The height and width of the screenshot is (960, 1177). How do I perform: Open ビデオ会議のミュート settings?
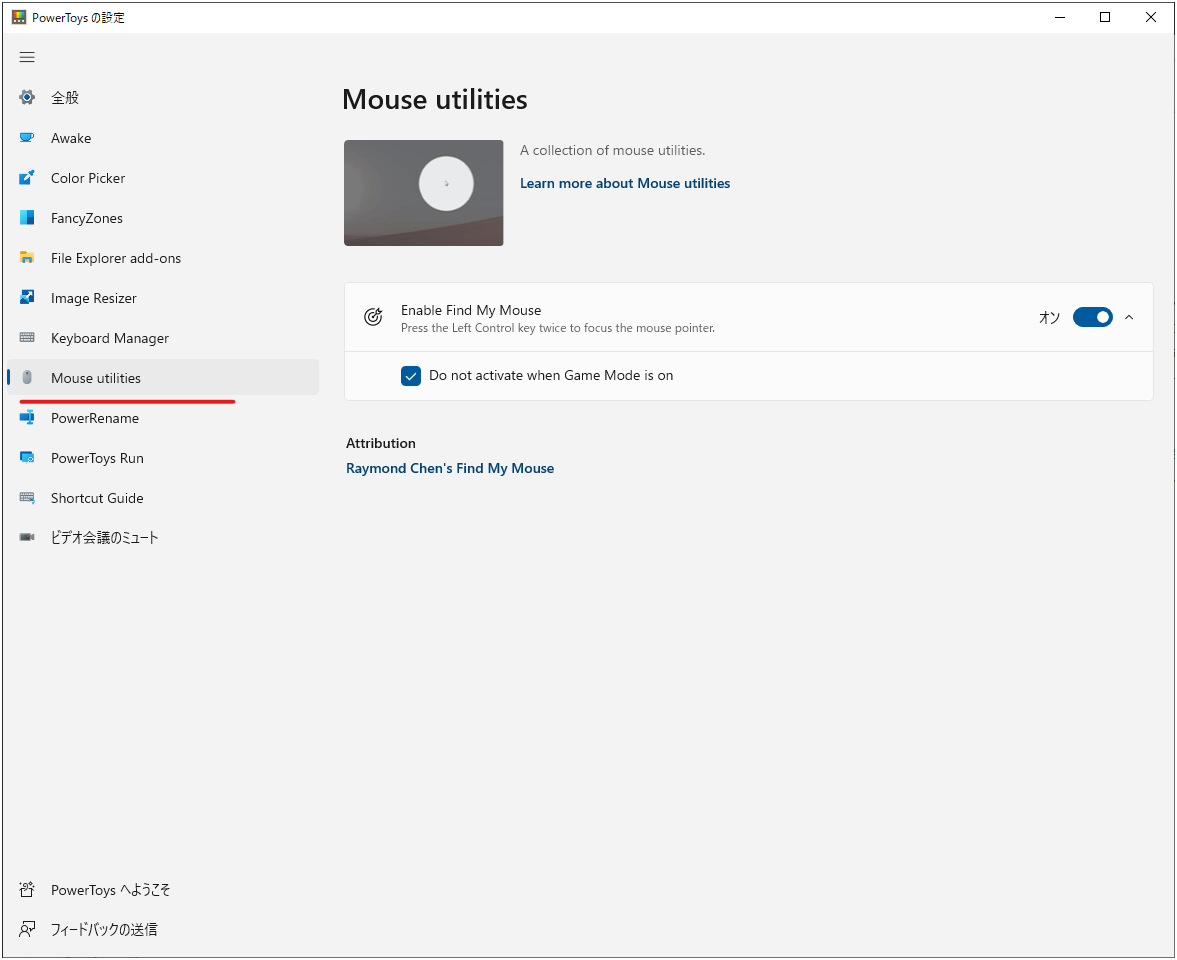point(163,537)
